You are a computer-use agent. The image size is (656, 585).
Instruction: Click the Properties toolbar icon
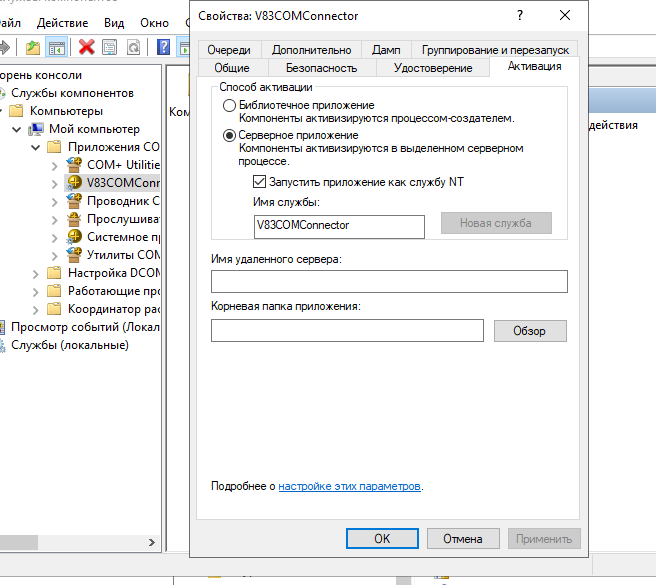click(x=110, y=48)
